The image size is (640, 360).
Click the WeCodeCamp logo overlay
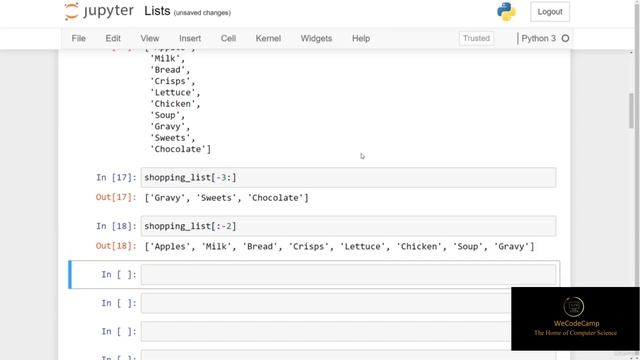575,318
